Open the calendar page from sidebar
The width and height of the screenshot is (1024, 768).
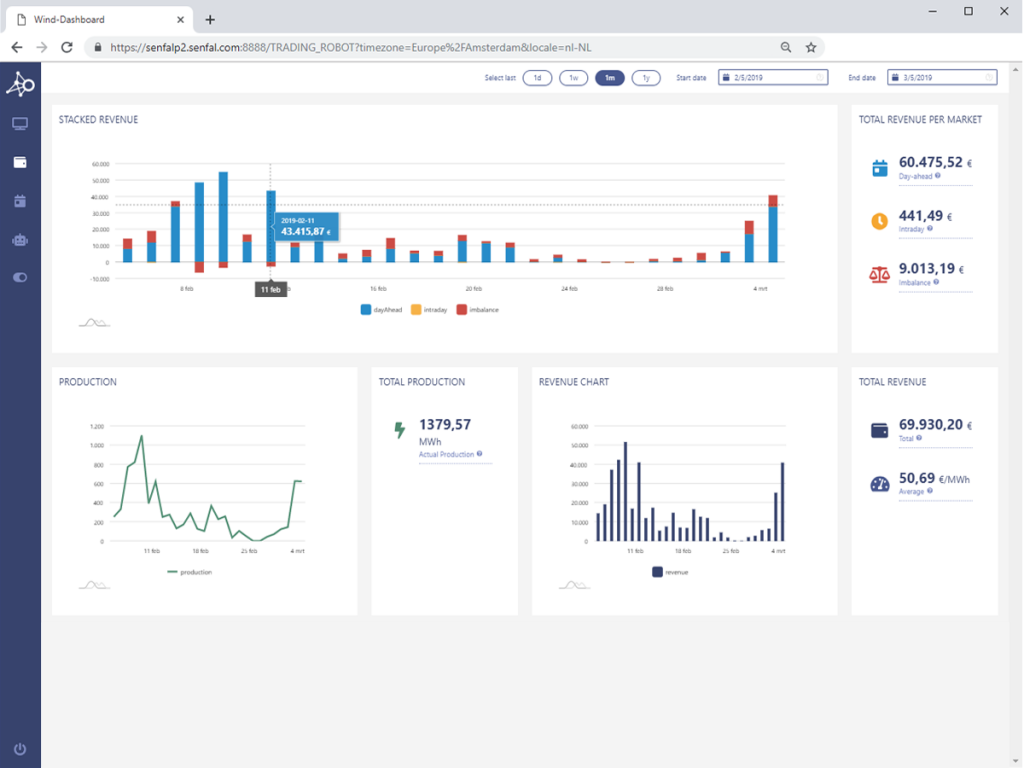click(x=20, y=201)
